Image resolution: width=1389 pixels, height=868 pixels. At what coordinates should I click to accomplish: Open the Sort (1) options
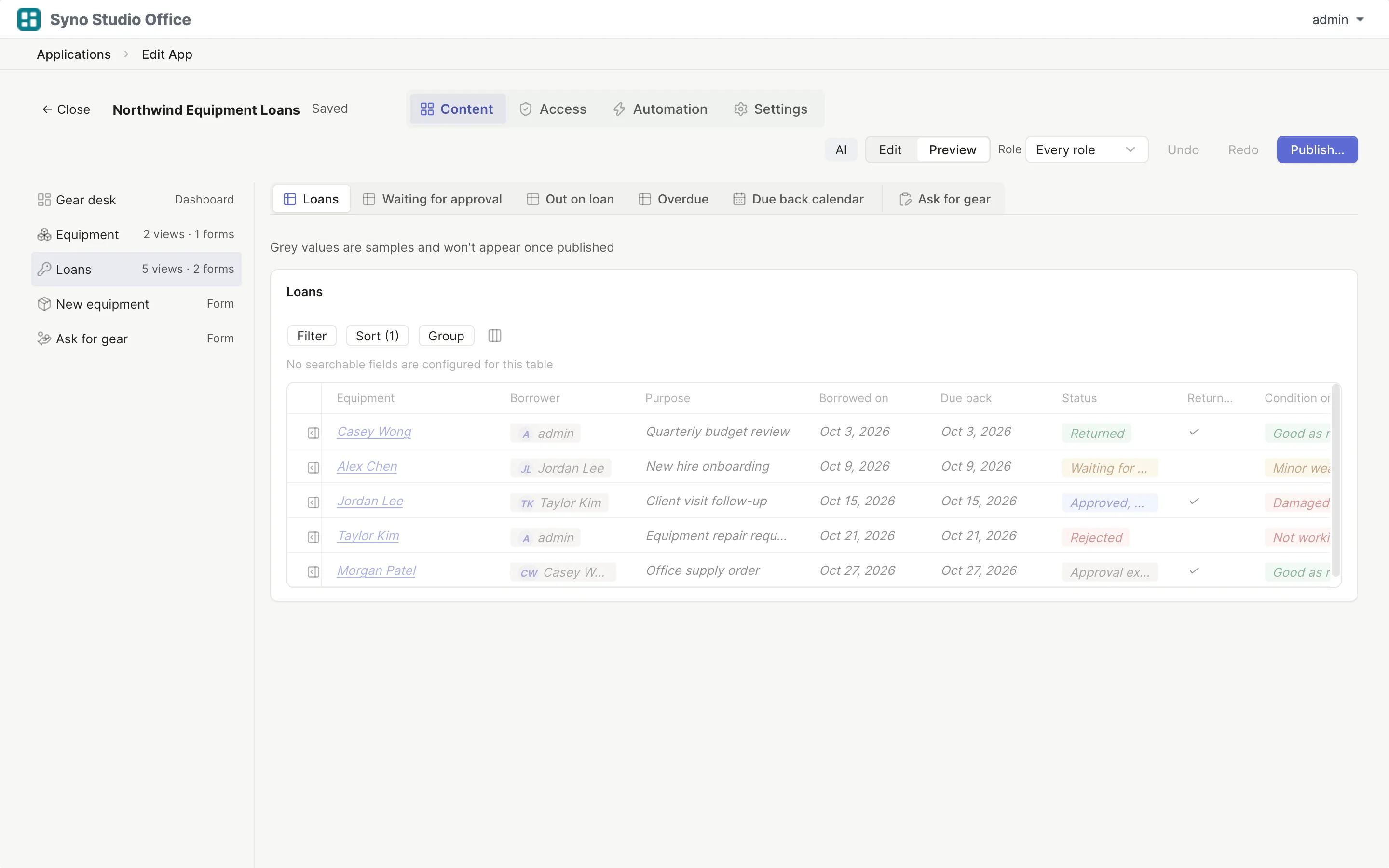377,336
